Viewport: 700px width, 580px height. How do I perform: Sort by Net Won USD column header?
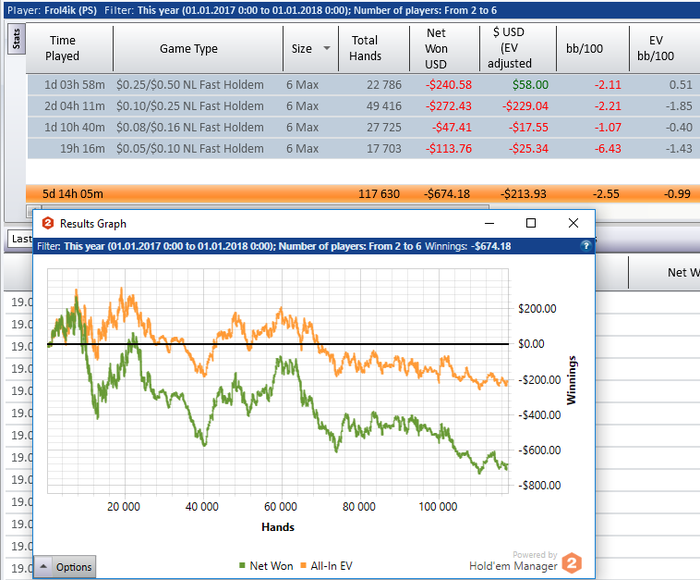pos(436,48)
